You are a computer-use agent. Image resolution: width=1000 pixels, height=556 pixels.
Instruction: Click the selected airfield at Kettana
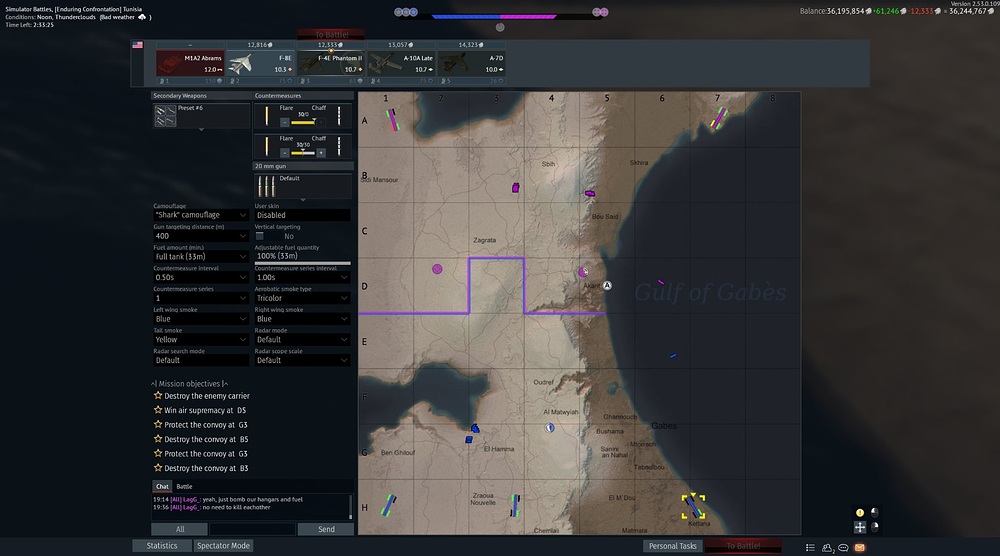coord(693,506)
